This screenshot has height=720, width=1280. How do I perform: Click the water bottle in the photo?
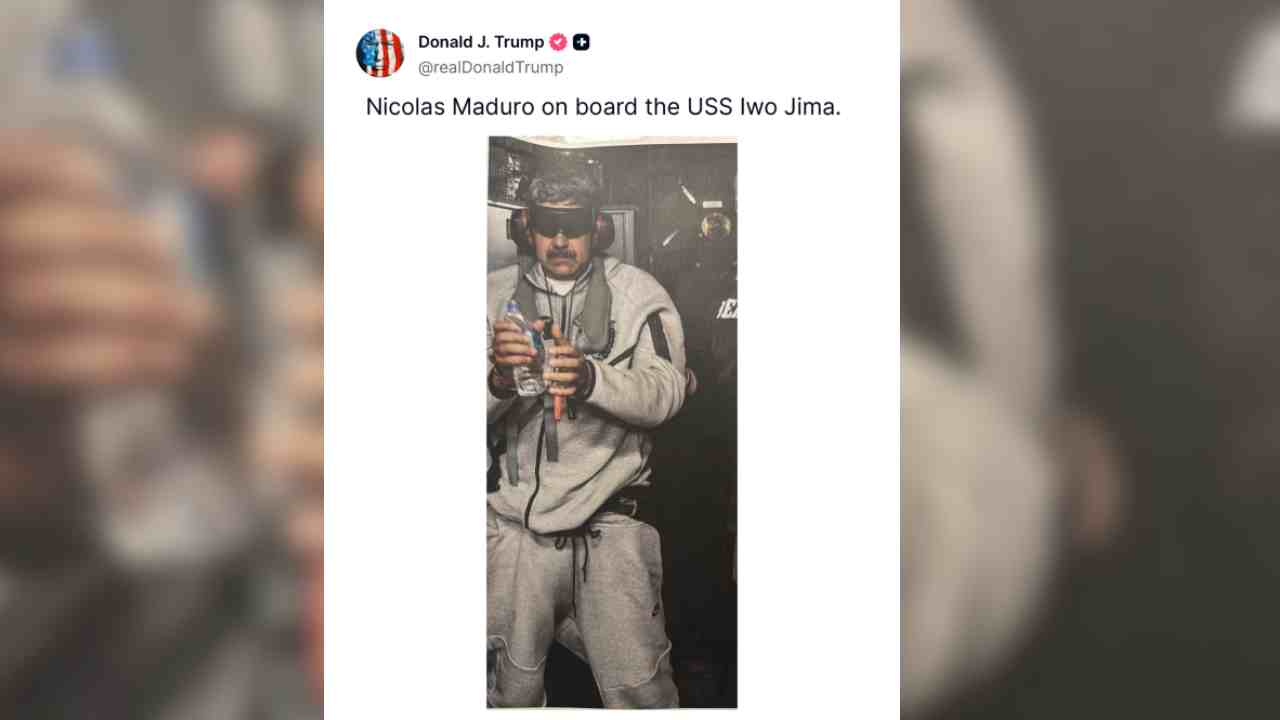[524, 350]
